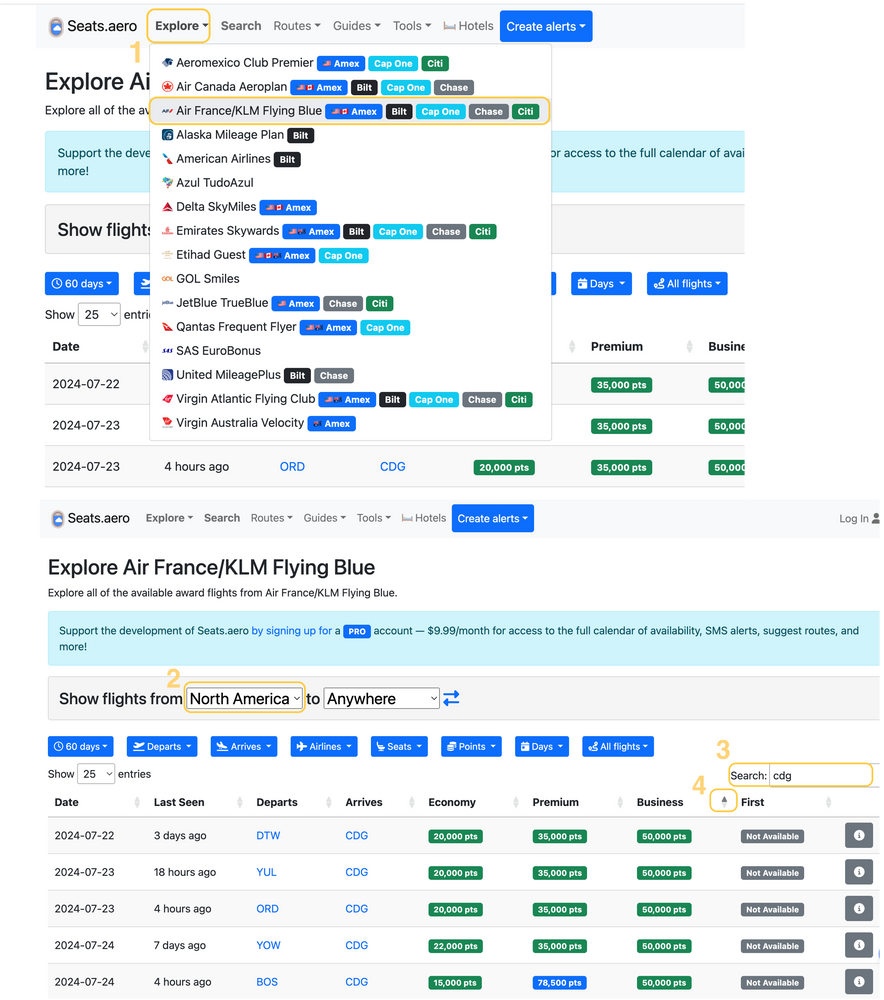884x1000 pixels.
Task: Open the Anywhere destination dropdown
Action: pyautogui.click(x=381, y=699)
